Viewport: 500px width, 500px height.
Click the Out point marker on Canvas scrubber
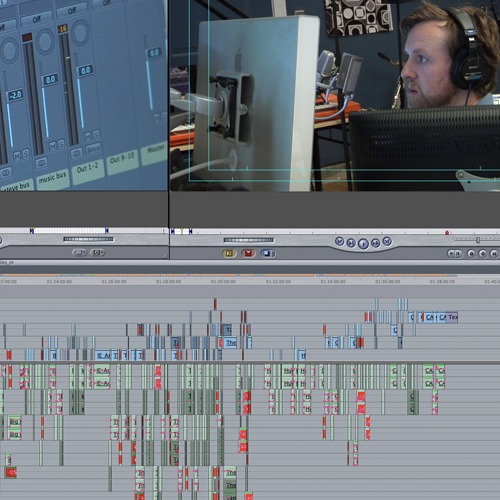[x=190, y=231]
